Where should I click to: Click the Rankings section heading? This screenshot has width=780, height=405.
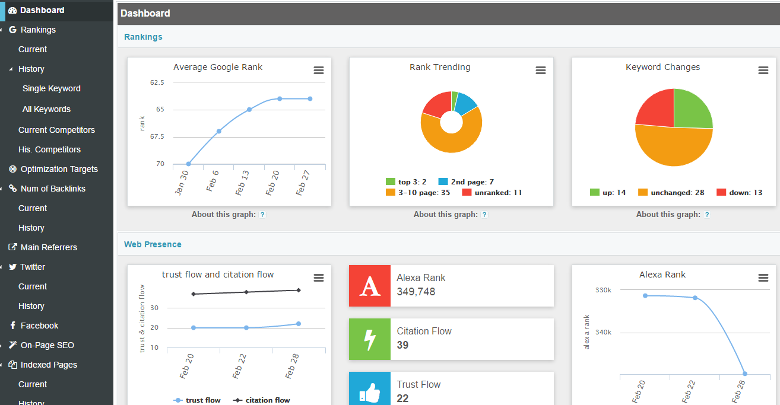(143, 37)
